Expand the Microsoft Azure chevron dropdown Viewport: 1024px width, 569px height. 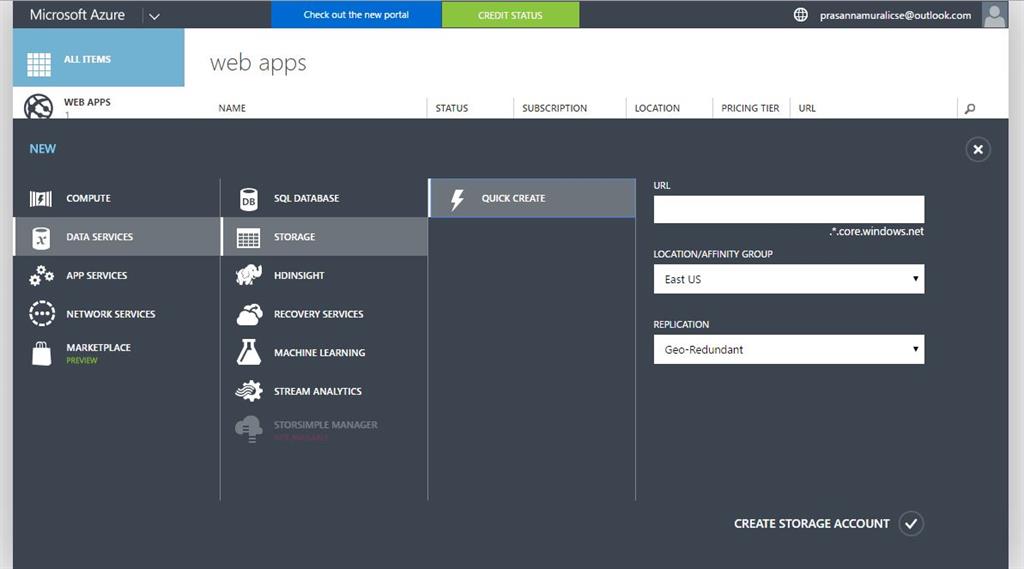(x=154, y=16)
